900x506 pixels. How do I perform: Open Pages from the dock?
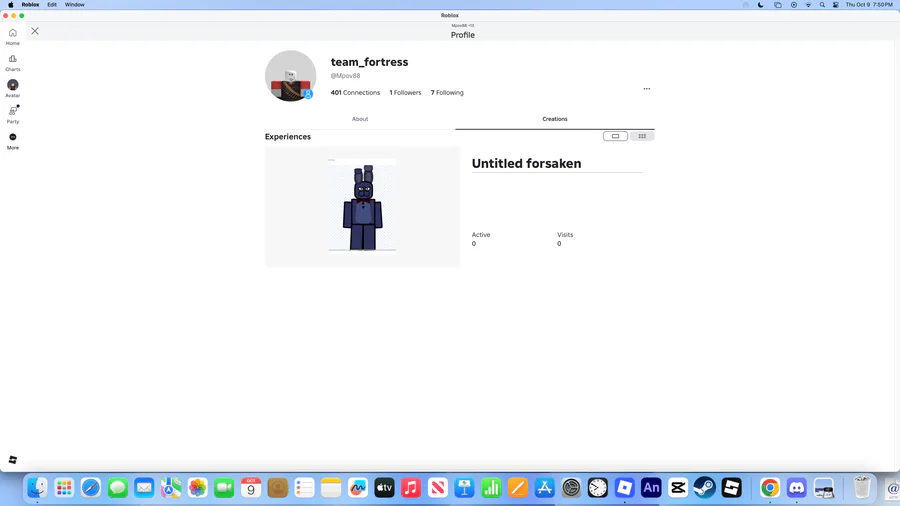(518, 488)
